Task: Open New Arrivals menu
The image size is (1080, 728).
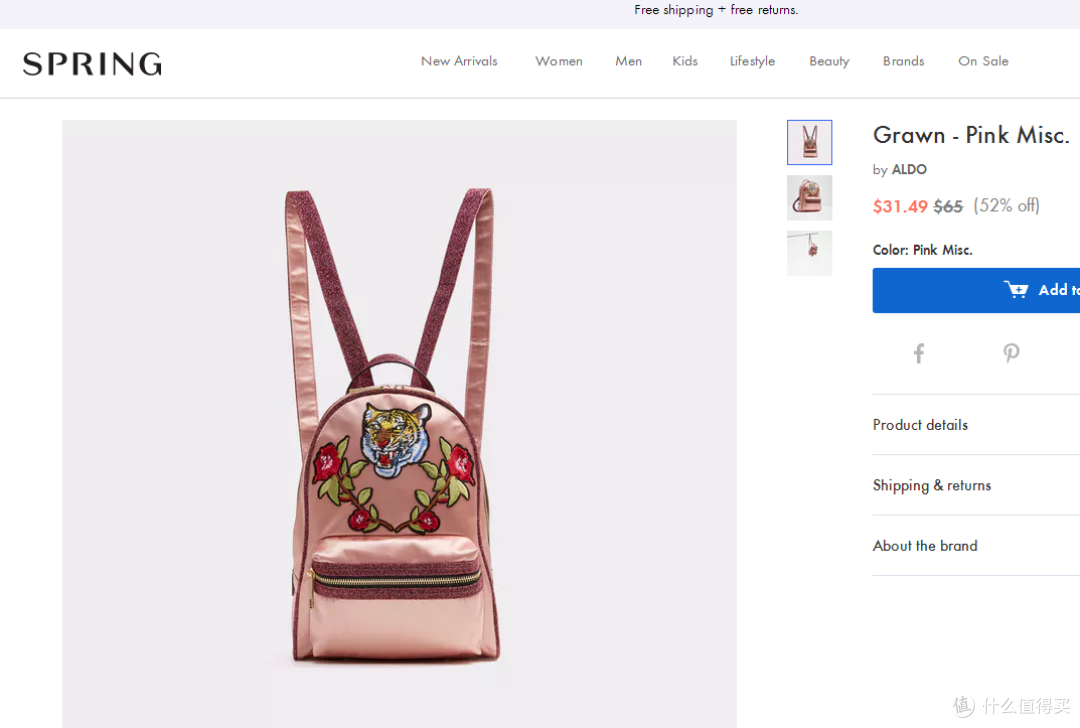Action: (459, 61)
